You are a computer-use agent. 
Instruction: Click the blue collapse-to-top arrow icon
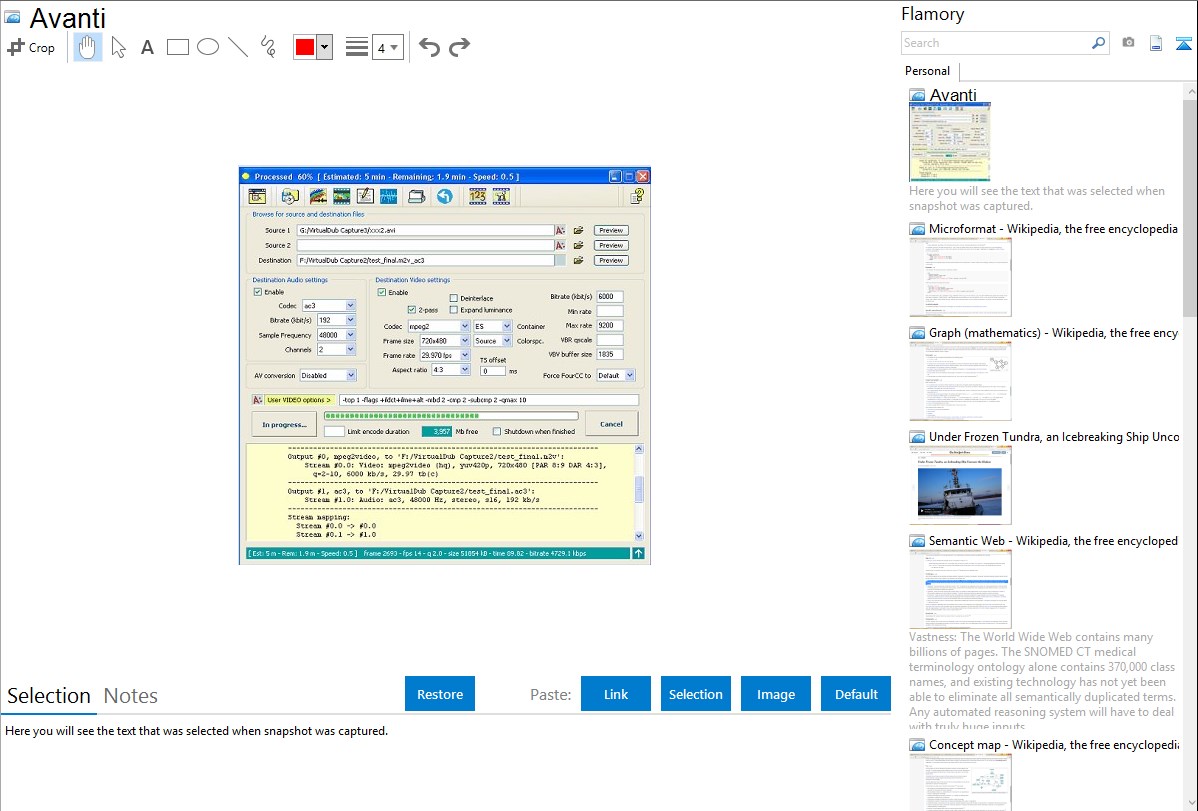pos(1183,43)
